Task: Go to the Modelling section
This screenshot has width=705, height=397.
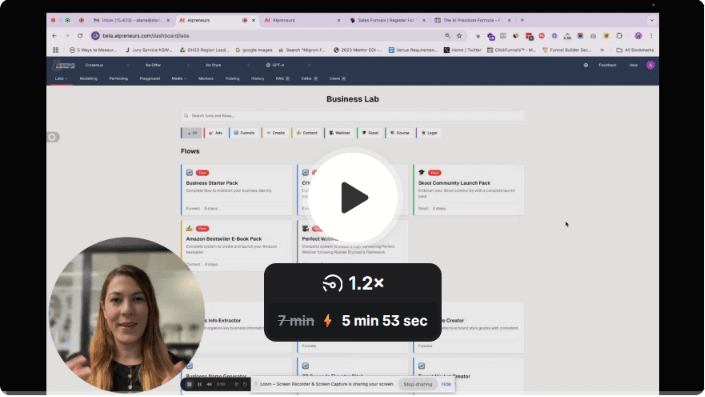Action: click(89, 79)
